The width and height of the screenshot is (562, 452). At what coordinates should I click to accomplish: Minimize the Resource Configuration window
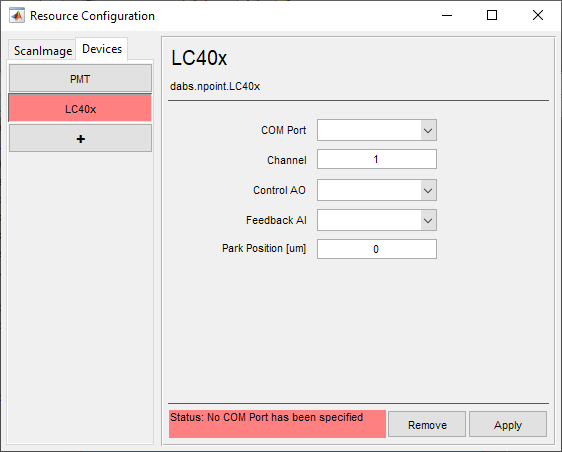point(447,15)
